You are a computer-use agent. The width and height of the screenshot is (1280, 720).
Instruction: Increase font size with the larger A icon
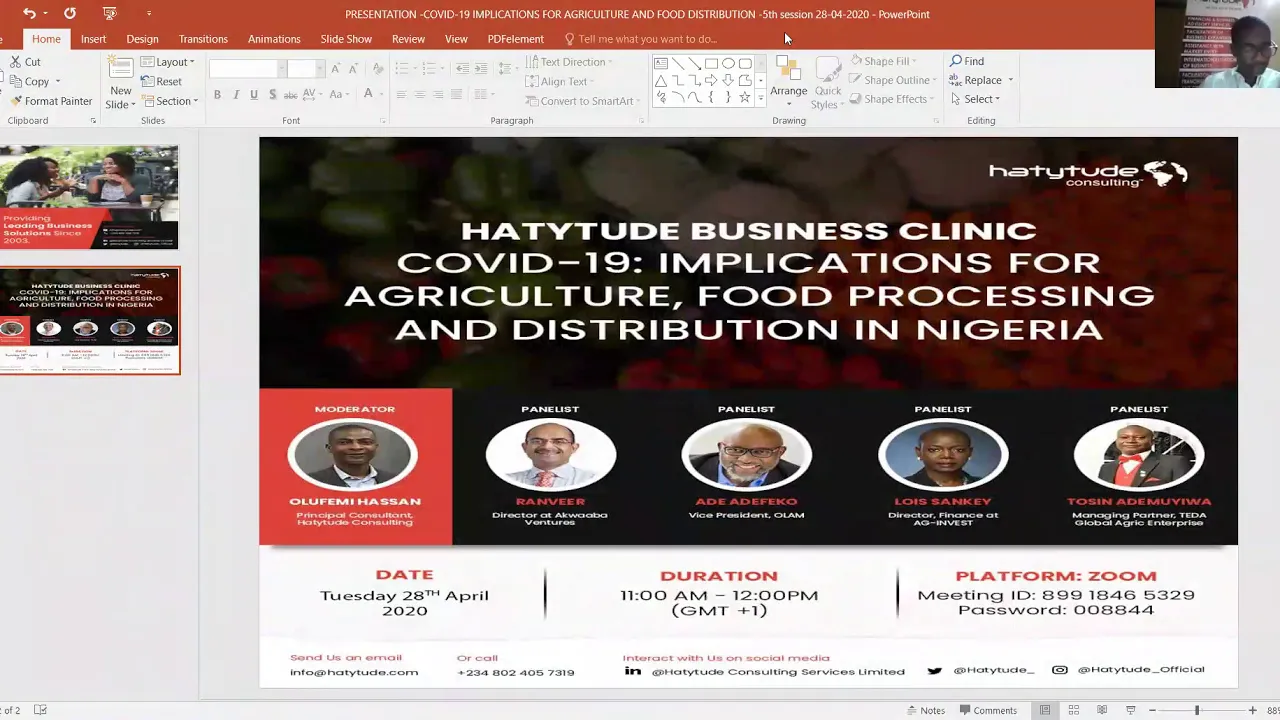336,68
